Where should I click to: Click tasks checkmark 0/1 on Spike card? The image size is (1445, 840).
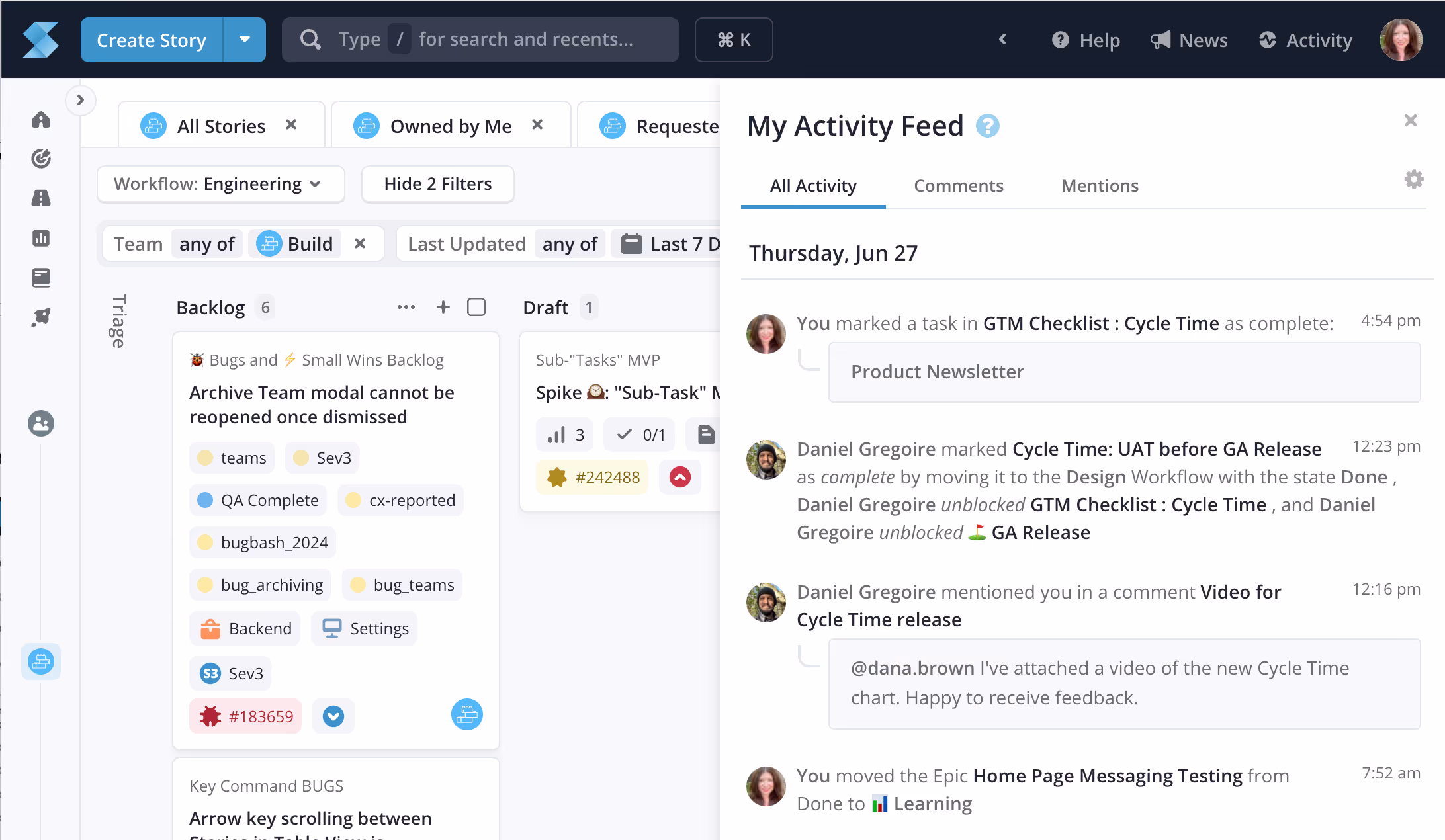coord(639,435)
